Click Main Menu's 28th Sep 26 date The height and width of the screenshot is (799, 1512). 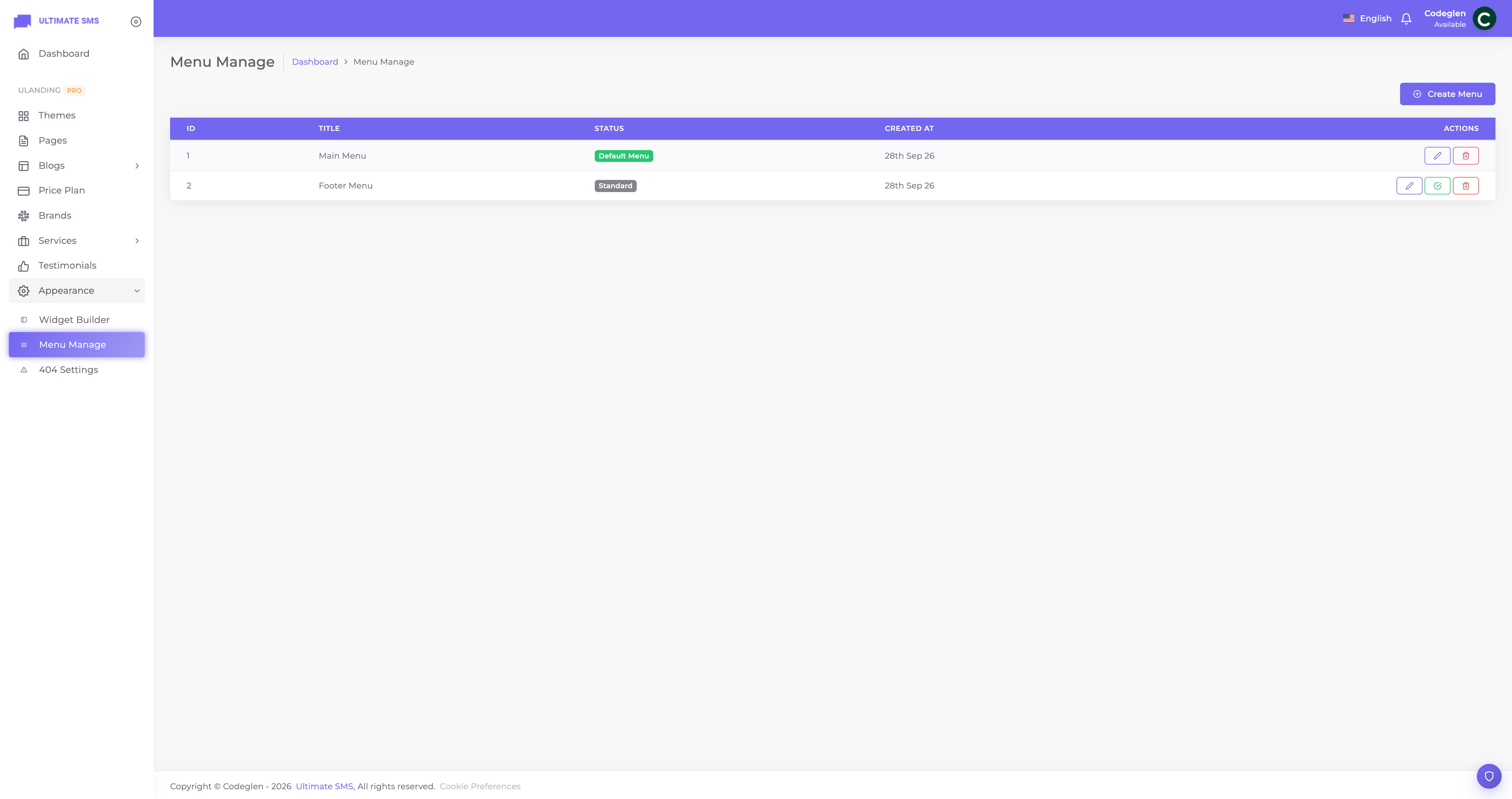coord(909,156)
